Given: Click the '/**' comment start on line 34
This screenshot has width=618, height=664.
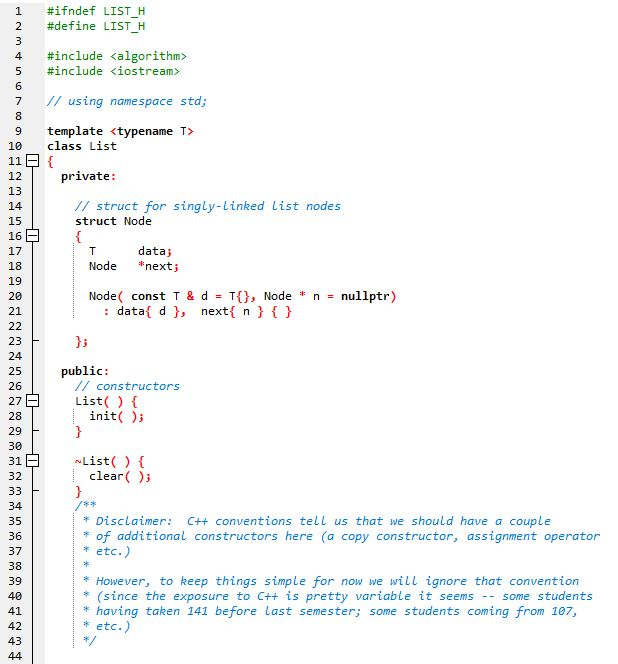Looking at the screenshot, I should (86, 506).
